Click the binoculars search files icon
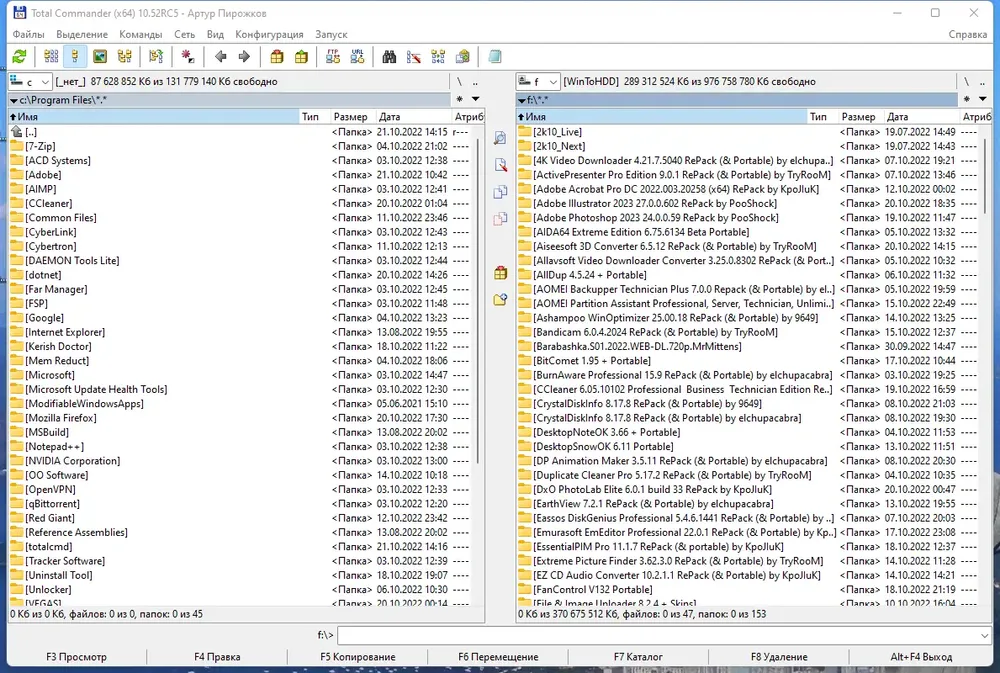The image size is (1000, 673). (x=389, y=57)
